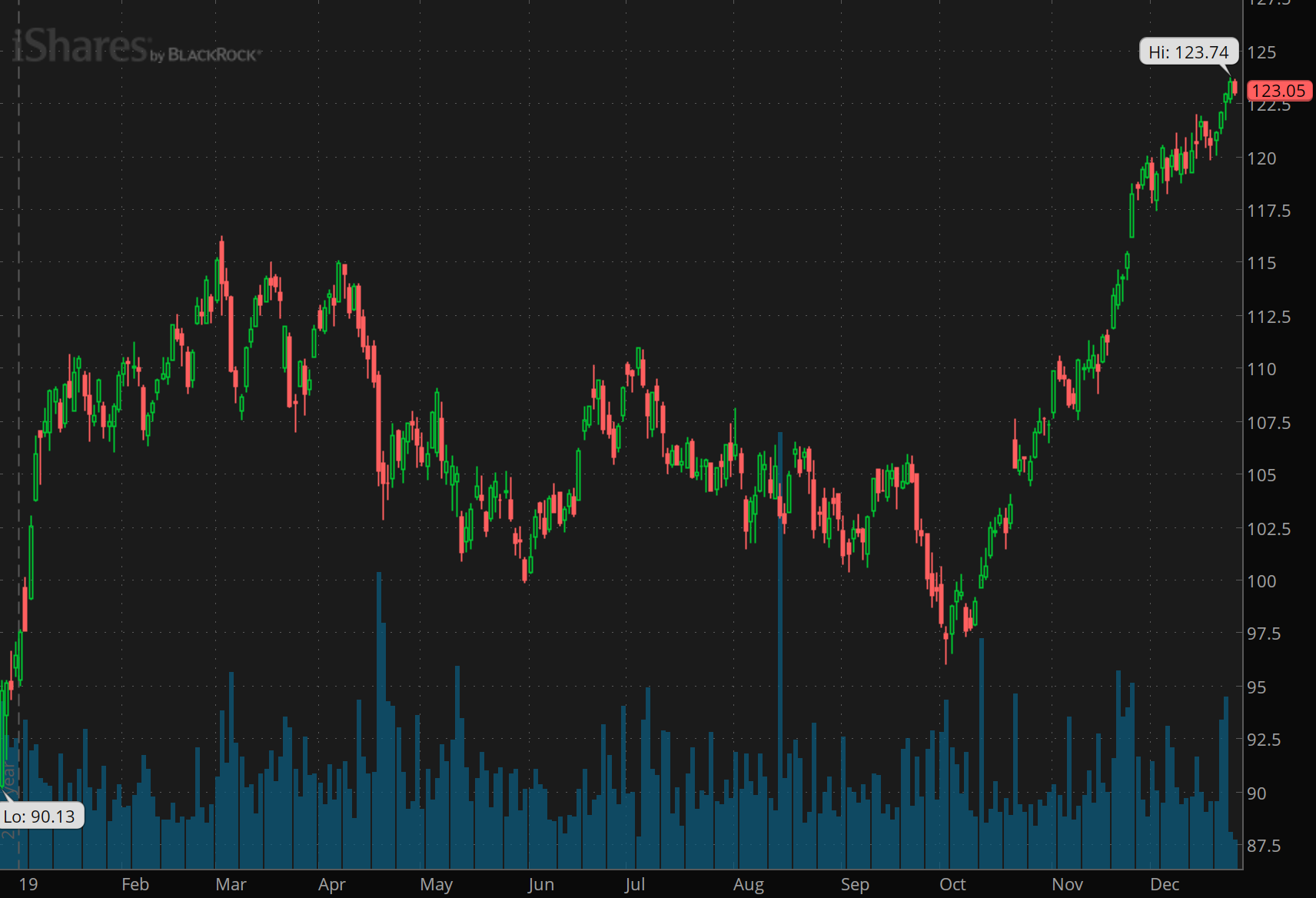The image size is (1316, 898).
Task: Click the 95 price axis label
Action: click(x=1257, y=687)
